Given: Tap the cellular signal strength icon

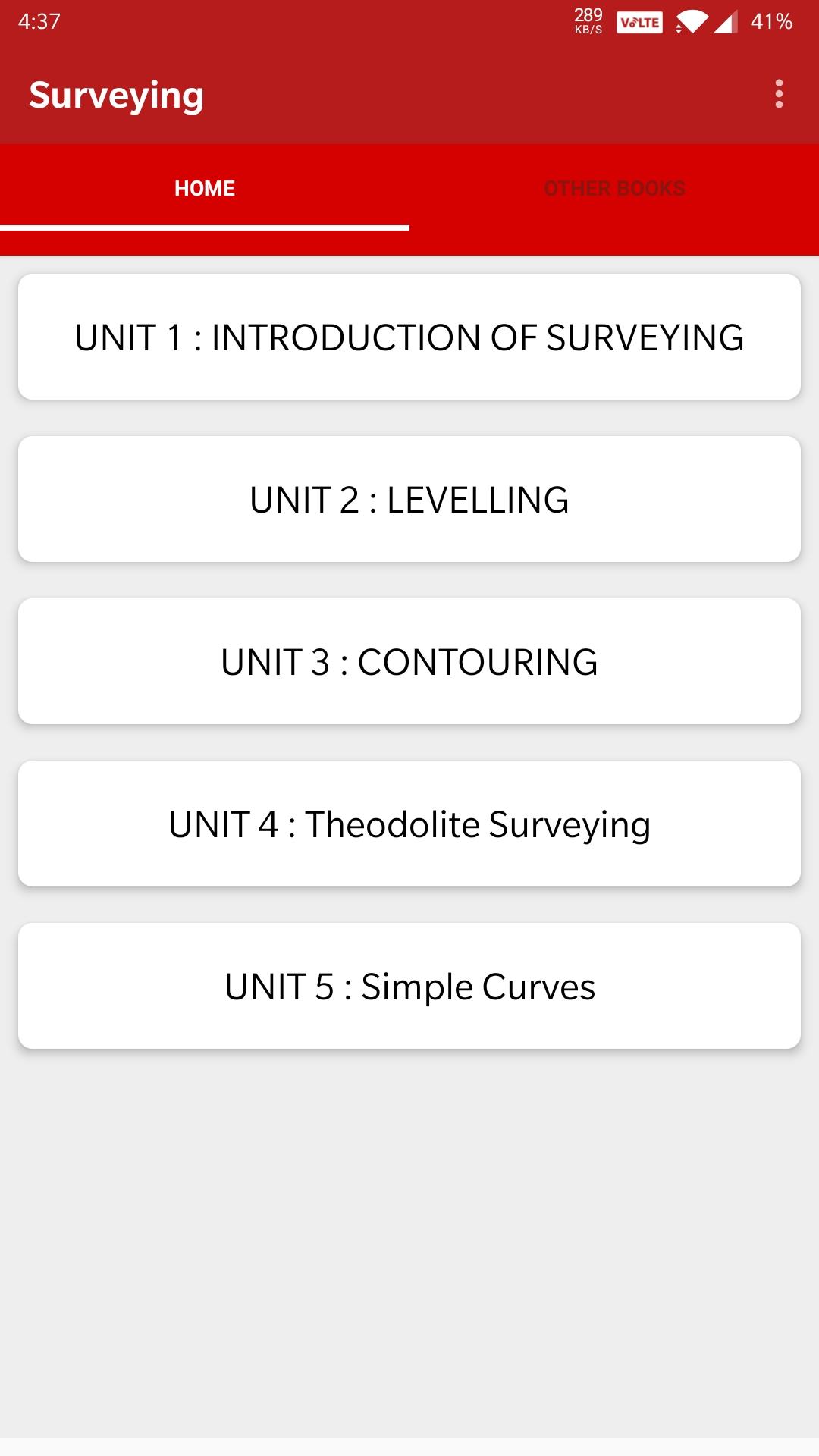Looking at the screenshot, I should (726, 23).
